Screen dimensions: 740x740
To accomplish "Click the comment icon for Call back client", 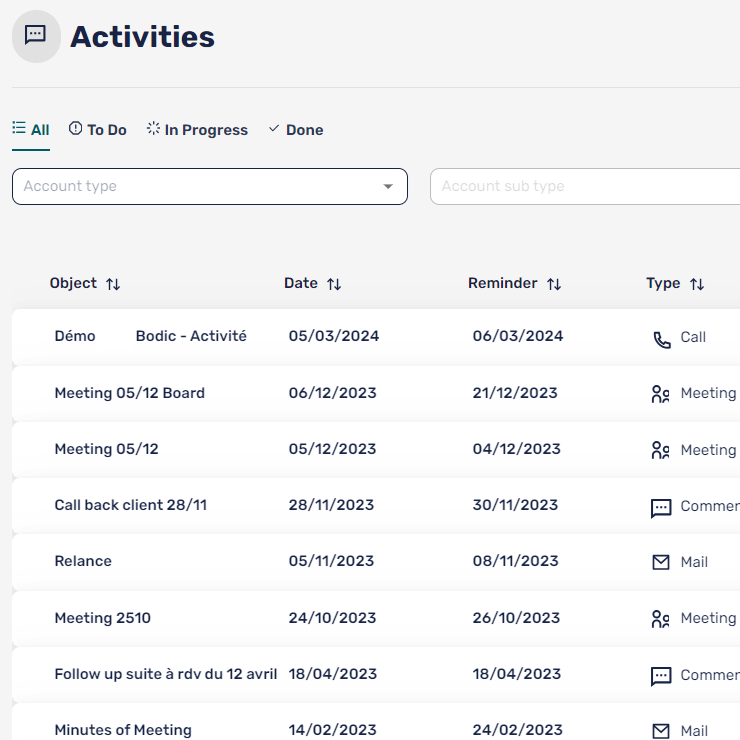I will point(660,507).
